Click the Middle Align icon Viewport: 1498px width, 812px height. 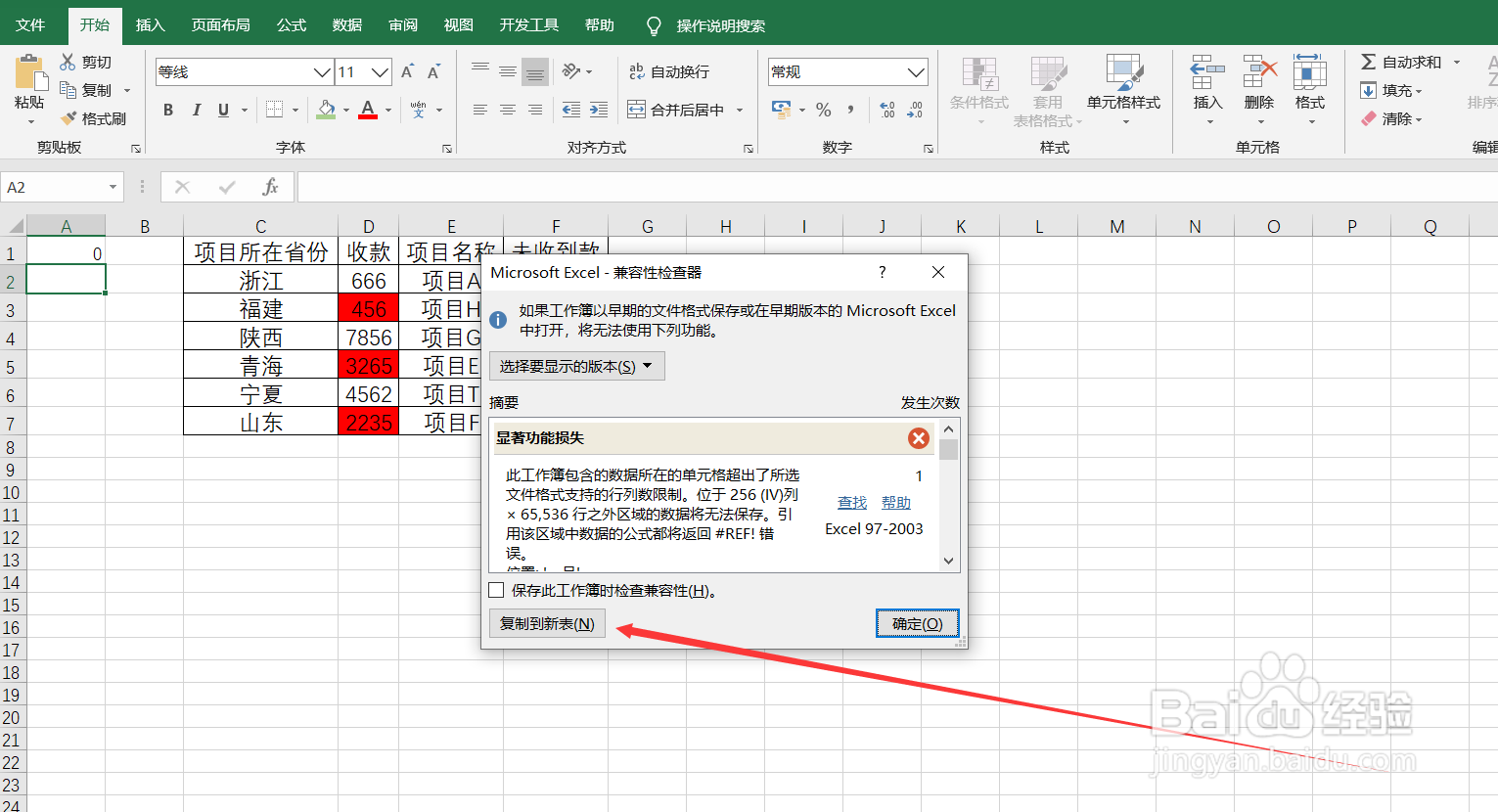(x=508, y=71)
